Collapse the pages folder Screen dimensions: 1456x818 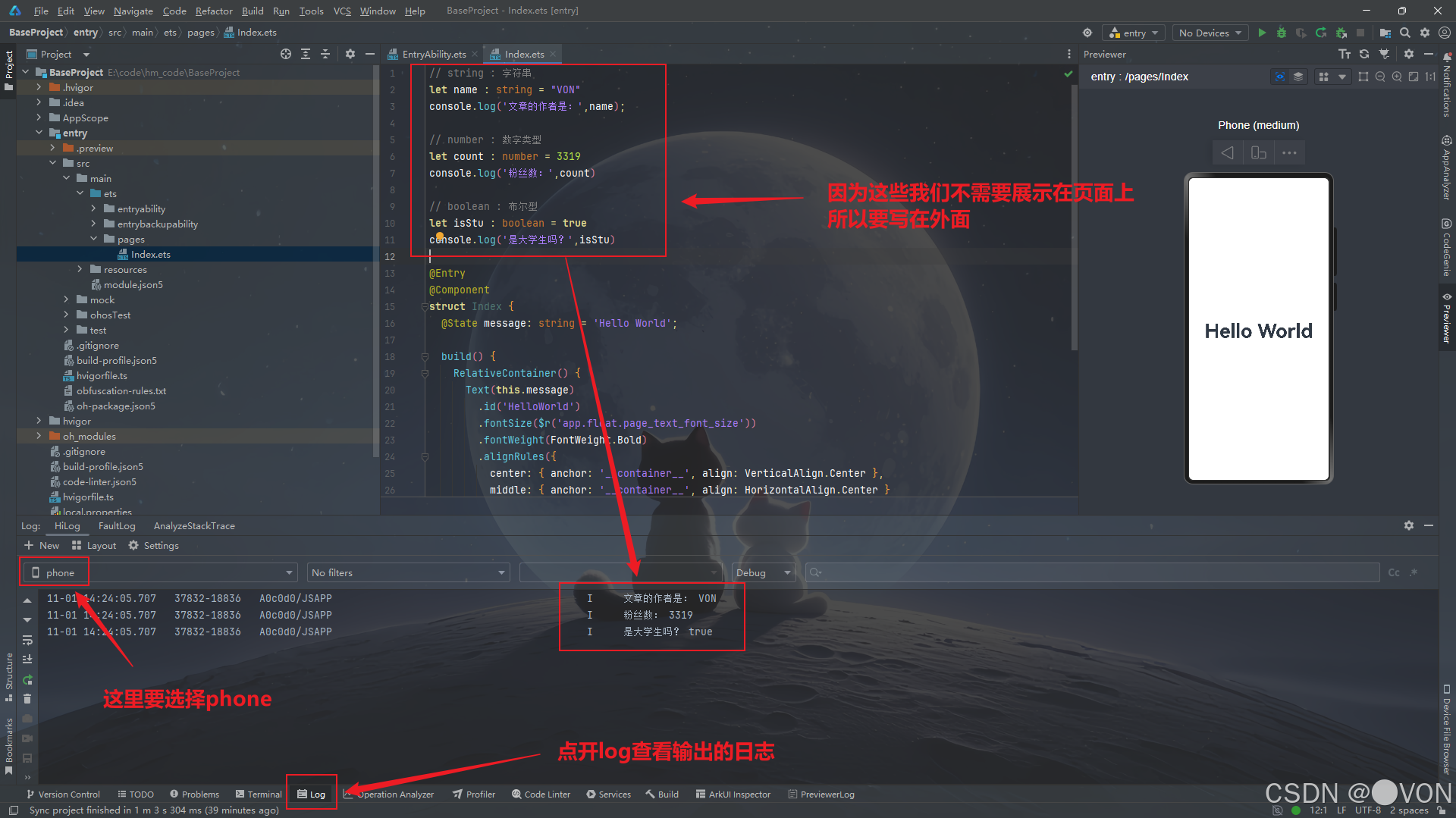(93, 239)
